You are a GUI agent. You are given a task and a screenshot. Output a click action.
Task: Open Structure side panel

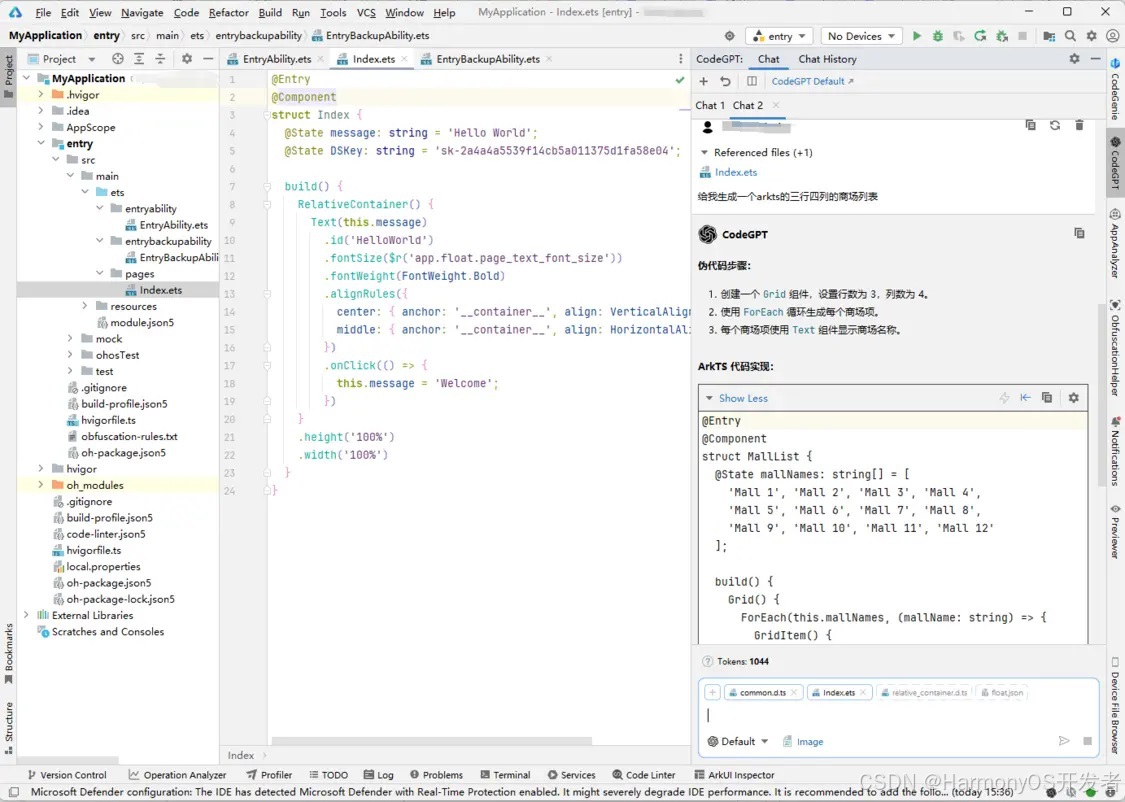point(9,726)
